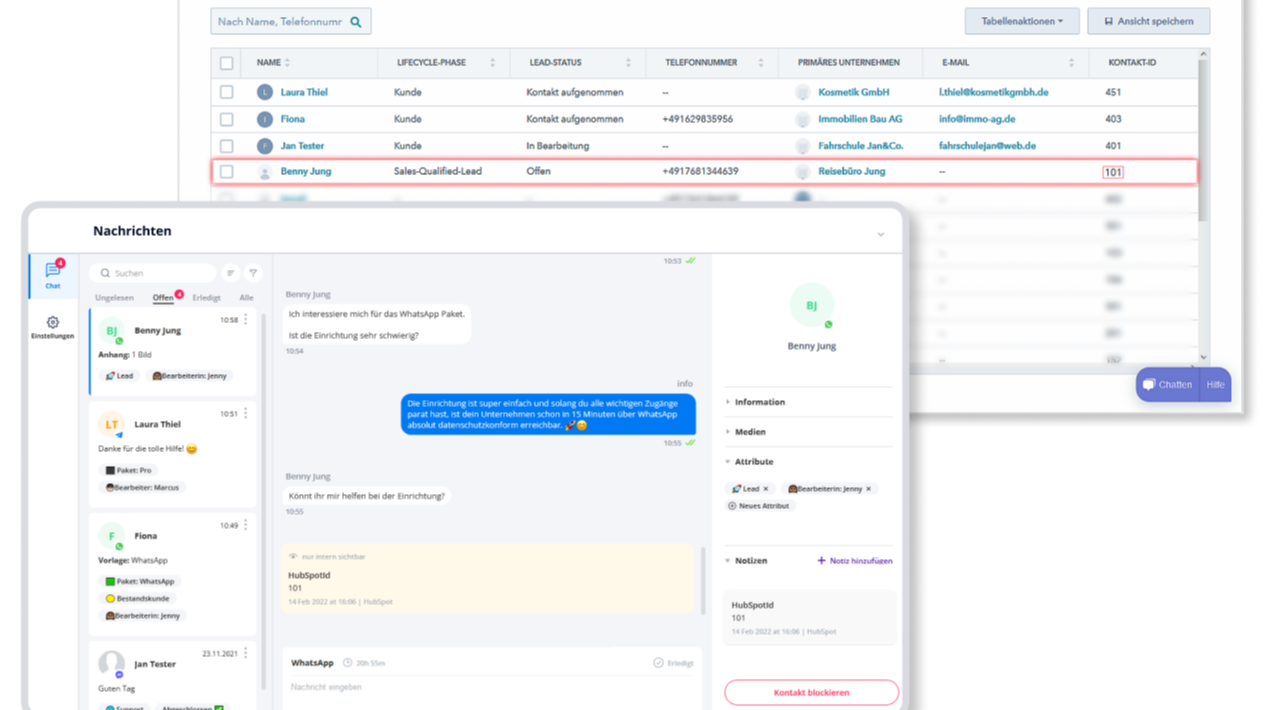Image resolution: width=1263 pixels, height=710 pixels.
Task: Open Einstellungen gear icon
Action: pos(53,327)
